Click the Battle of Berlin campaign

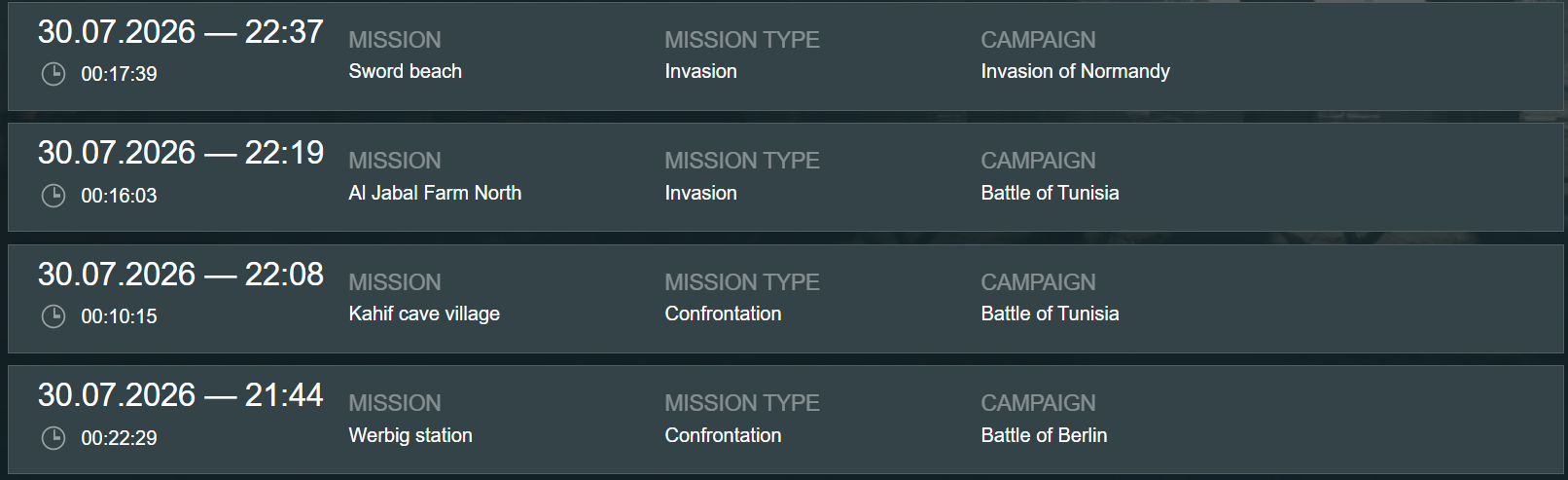[x=1044, y=435]
